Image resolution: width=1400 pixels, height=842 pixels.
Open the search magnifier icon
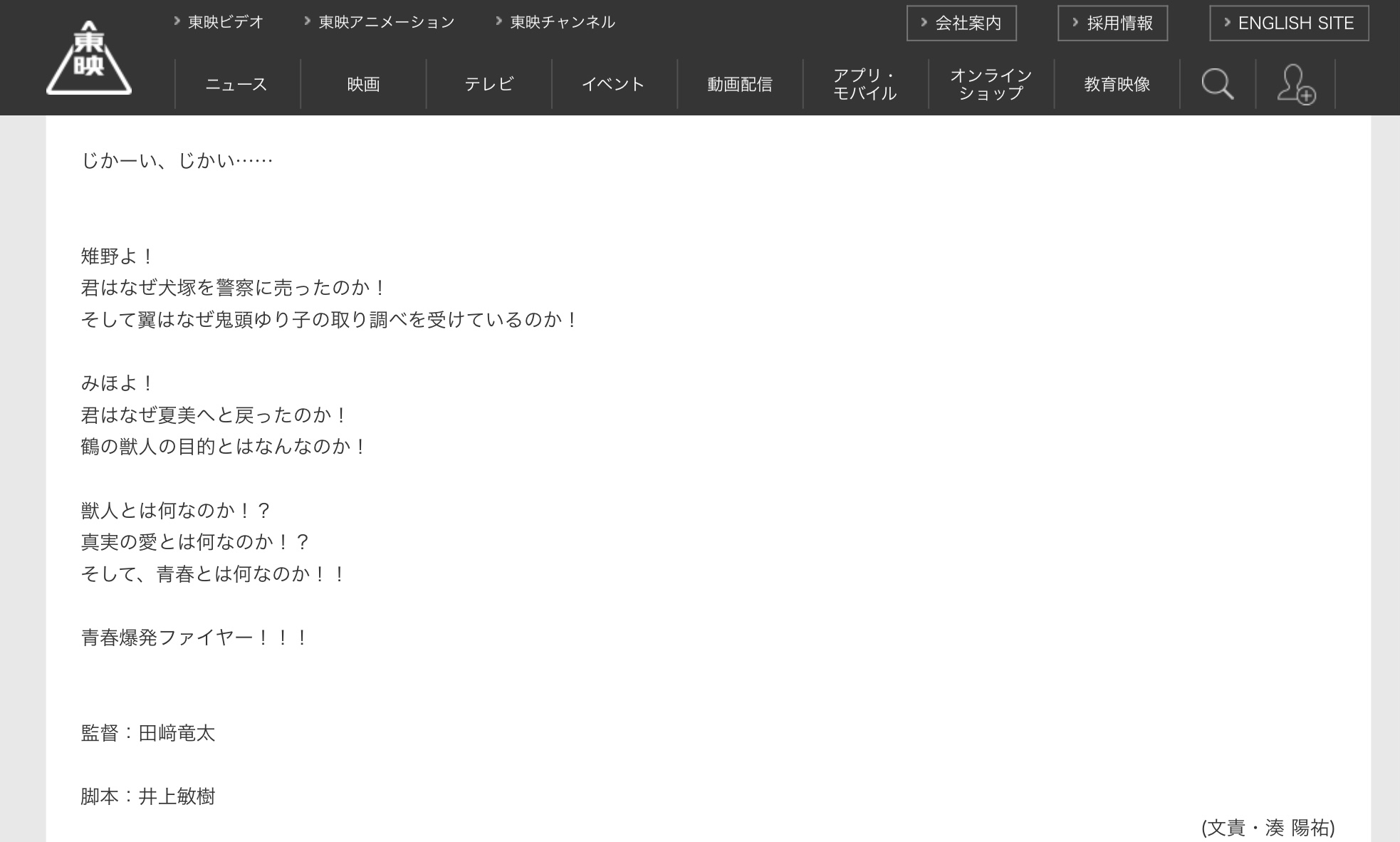click(x=1218, y=84)
